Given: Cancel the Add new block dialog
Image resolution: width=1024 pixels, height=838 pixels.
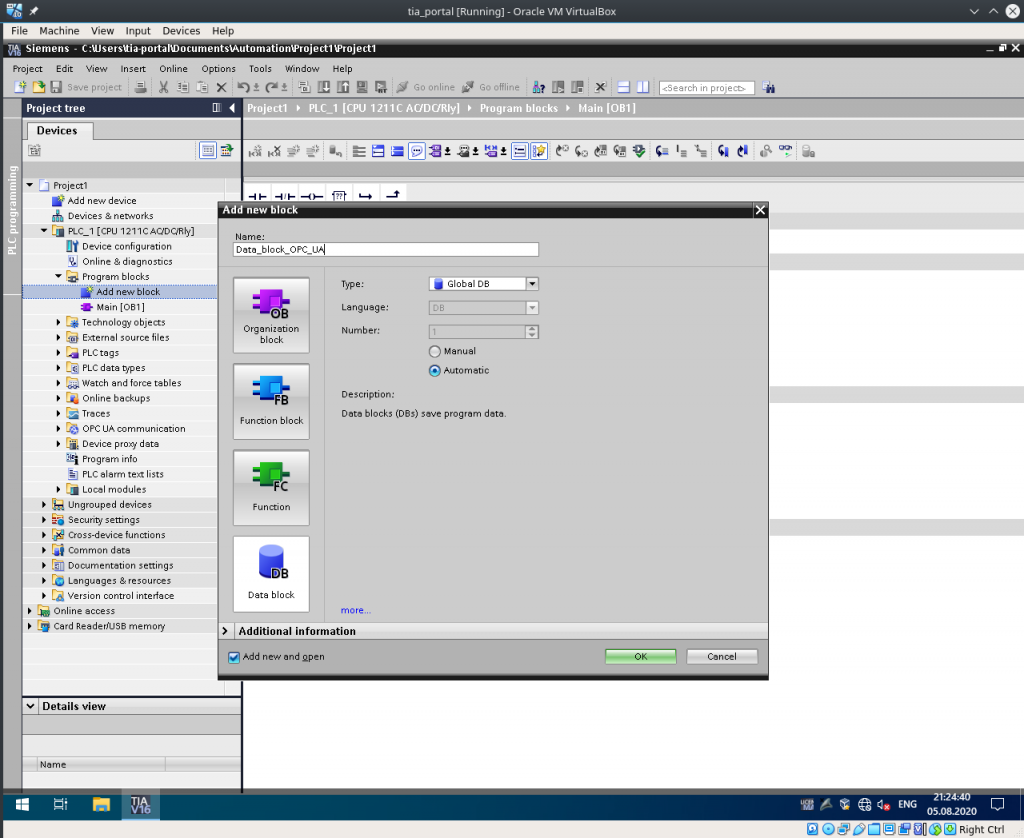Looking at the screenshot, I should coord(722,656).
